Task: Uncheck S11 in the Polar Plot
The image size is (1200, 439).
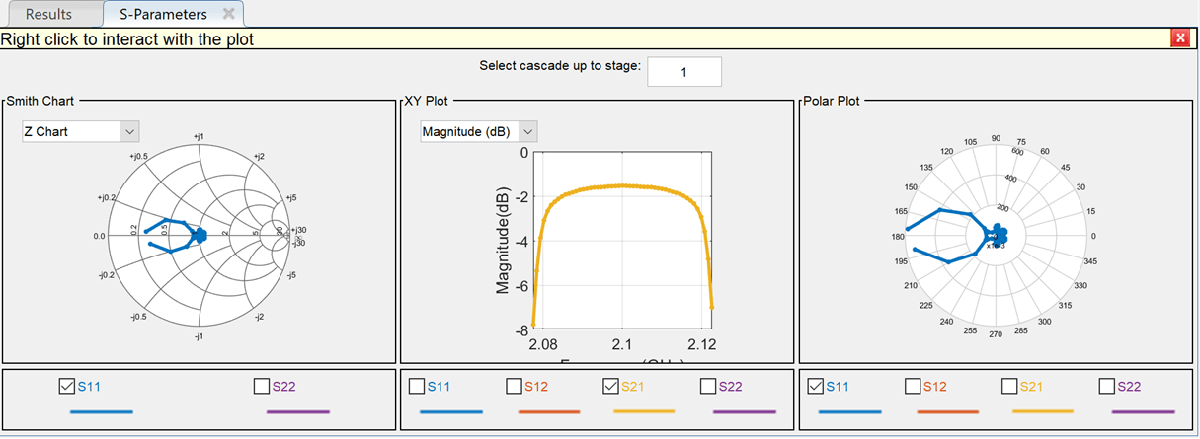Action: tap(815, 386)
